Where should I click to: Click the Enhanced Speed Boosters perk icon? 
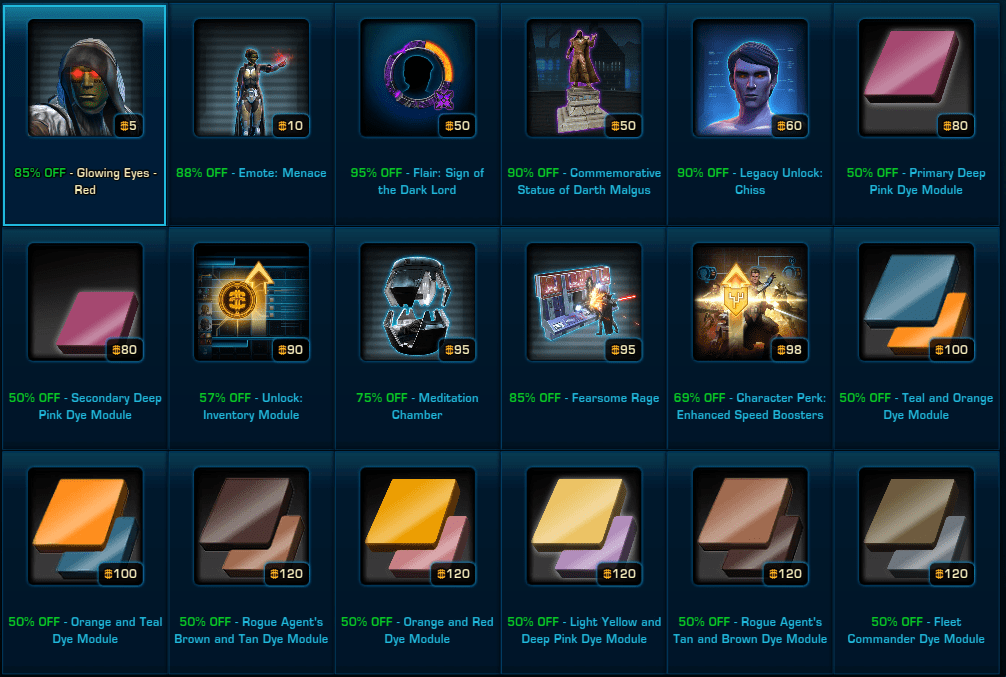(749, 302)
